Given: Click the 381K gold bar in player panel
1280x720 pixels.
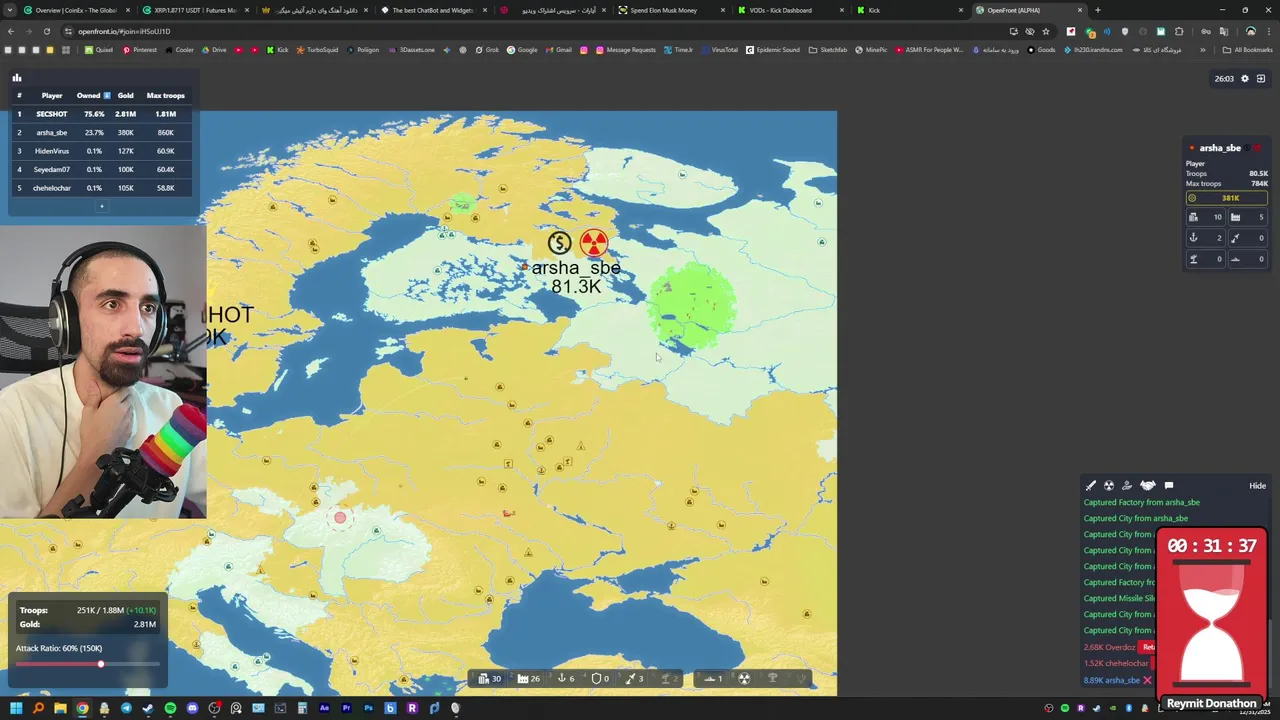Looking at the screenshot, I should (x=1227, y=198).
